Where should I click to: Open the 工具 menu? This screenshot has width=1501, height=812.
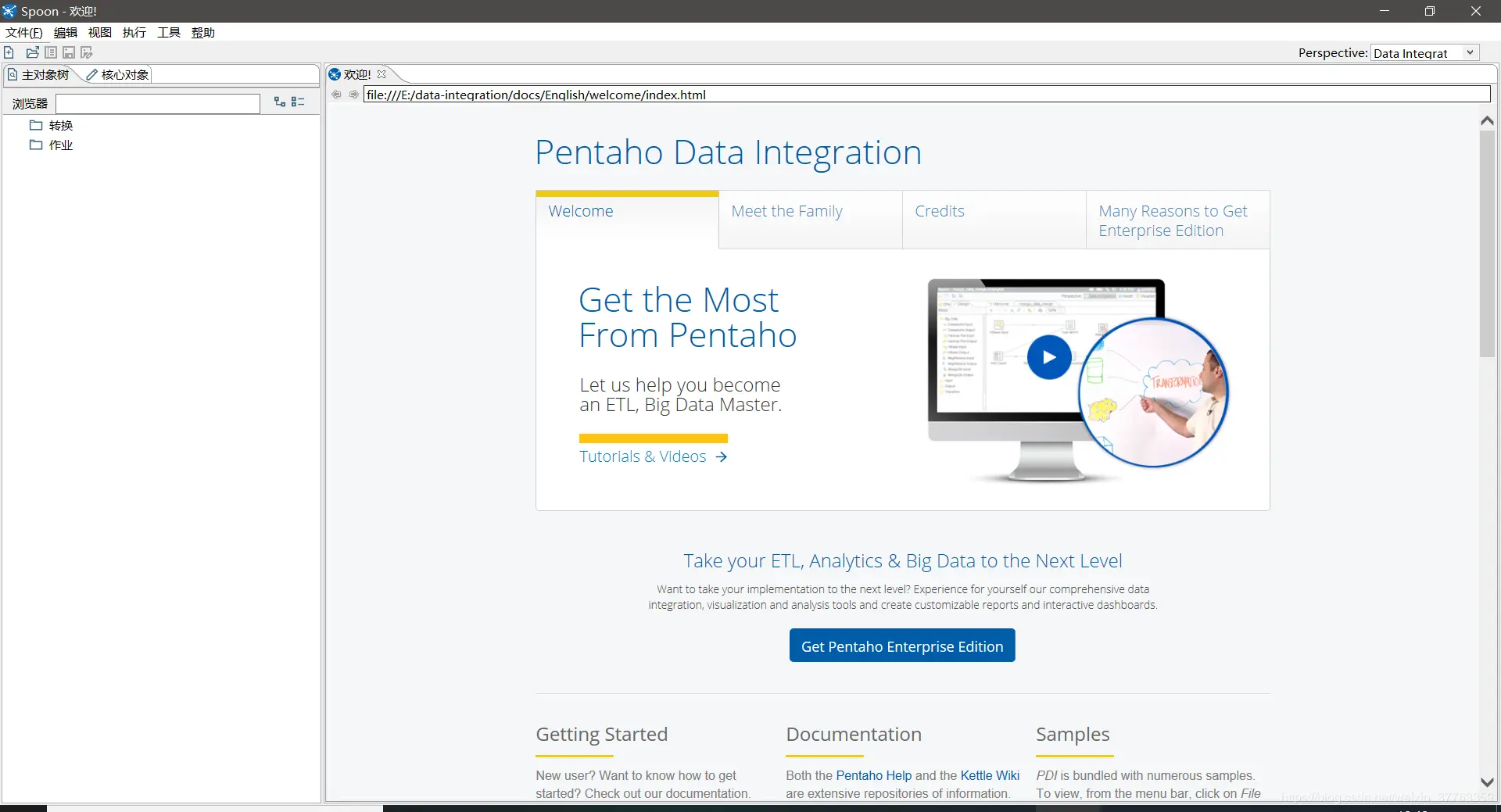[169, 32]
